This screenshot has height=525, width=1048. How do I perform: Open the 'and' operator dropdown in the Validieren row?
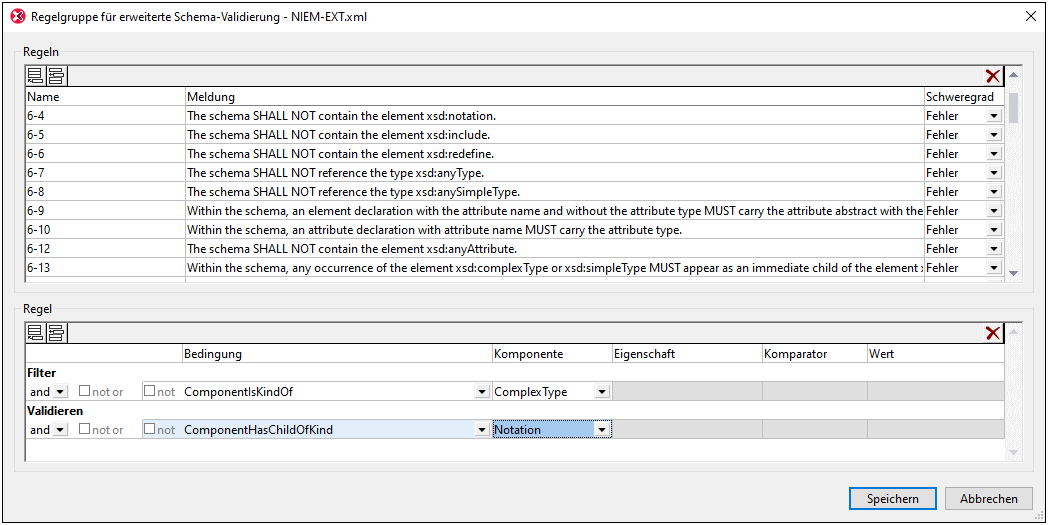click(60, 430)
